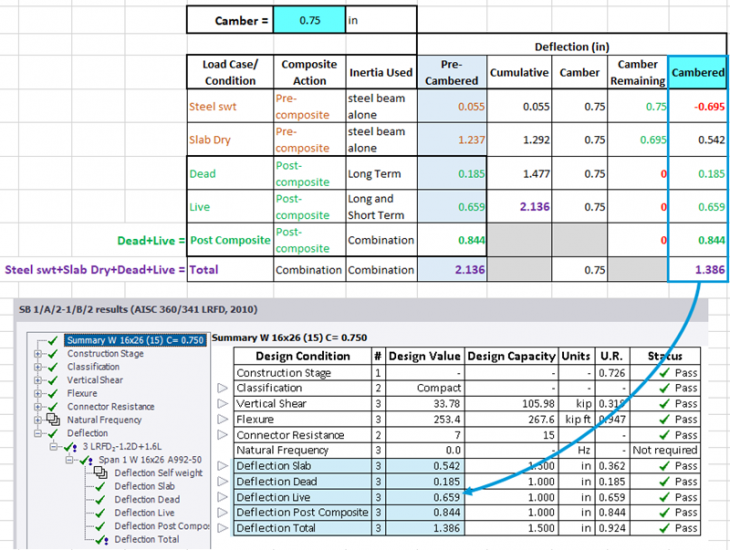Click the row arrow beside Connector Resistance in table

pos(223,435)
